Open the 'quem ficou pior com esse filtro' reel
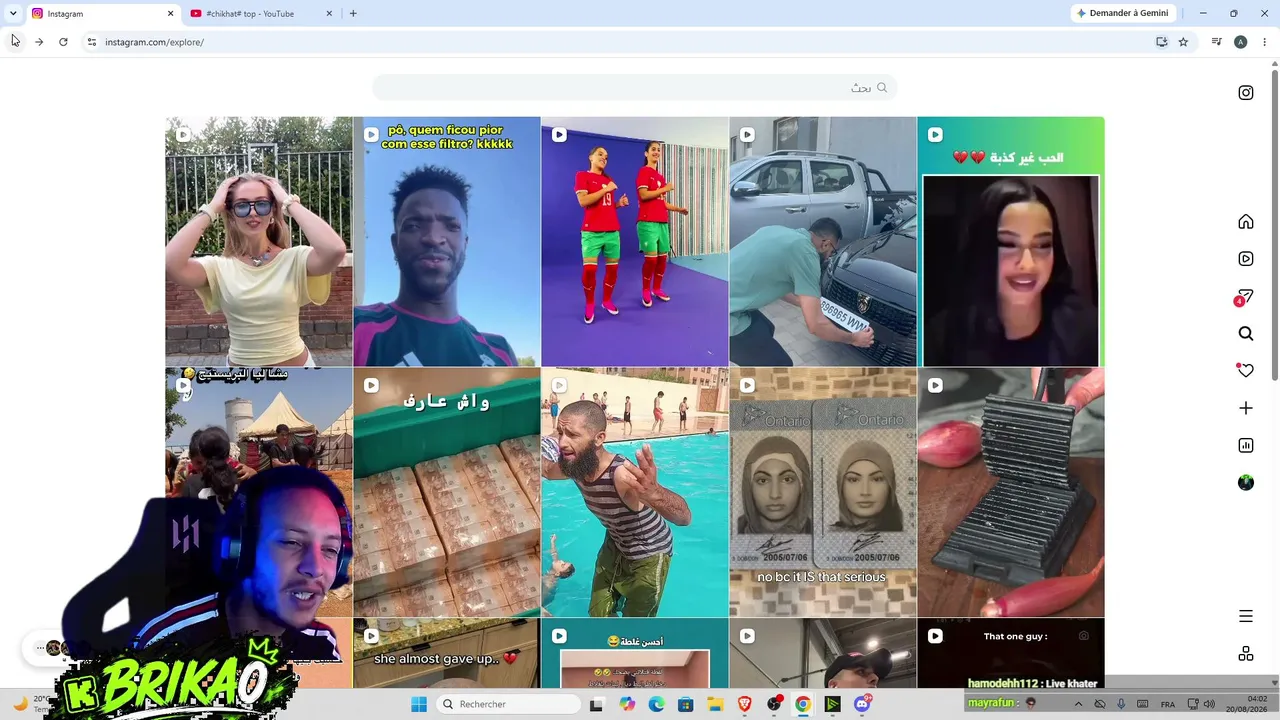Viewport: 1280px width, 720px height. [x=447, y=241]
